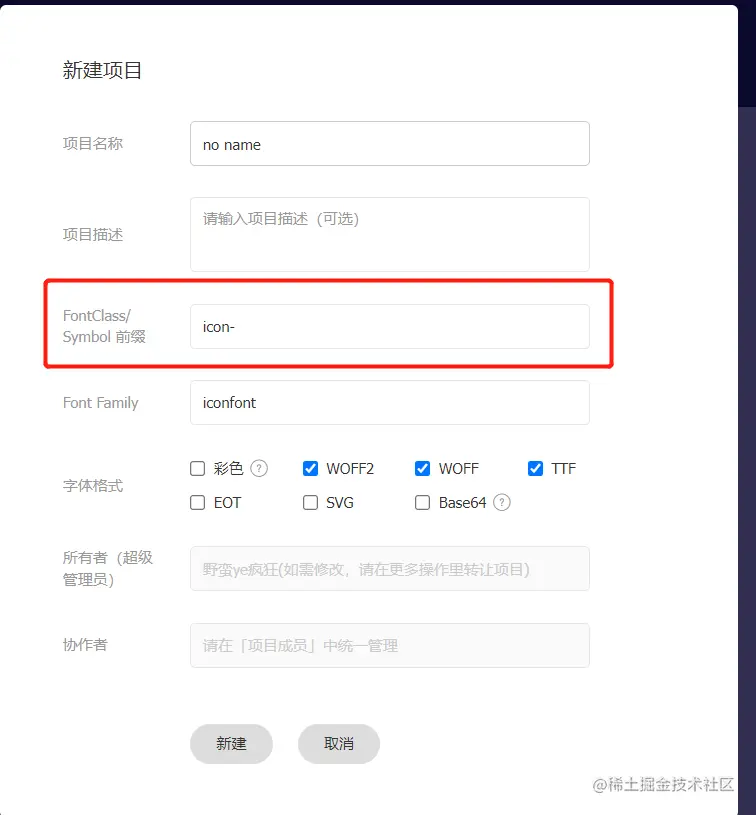Click the Font Family field "iconfont"
The width and height of the screenshot is (756, 815).
(x=389, y=402)
